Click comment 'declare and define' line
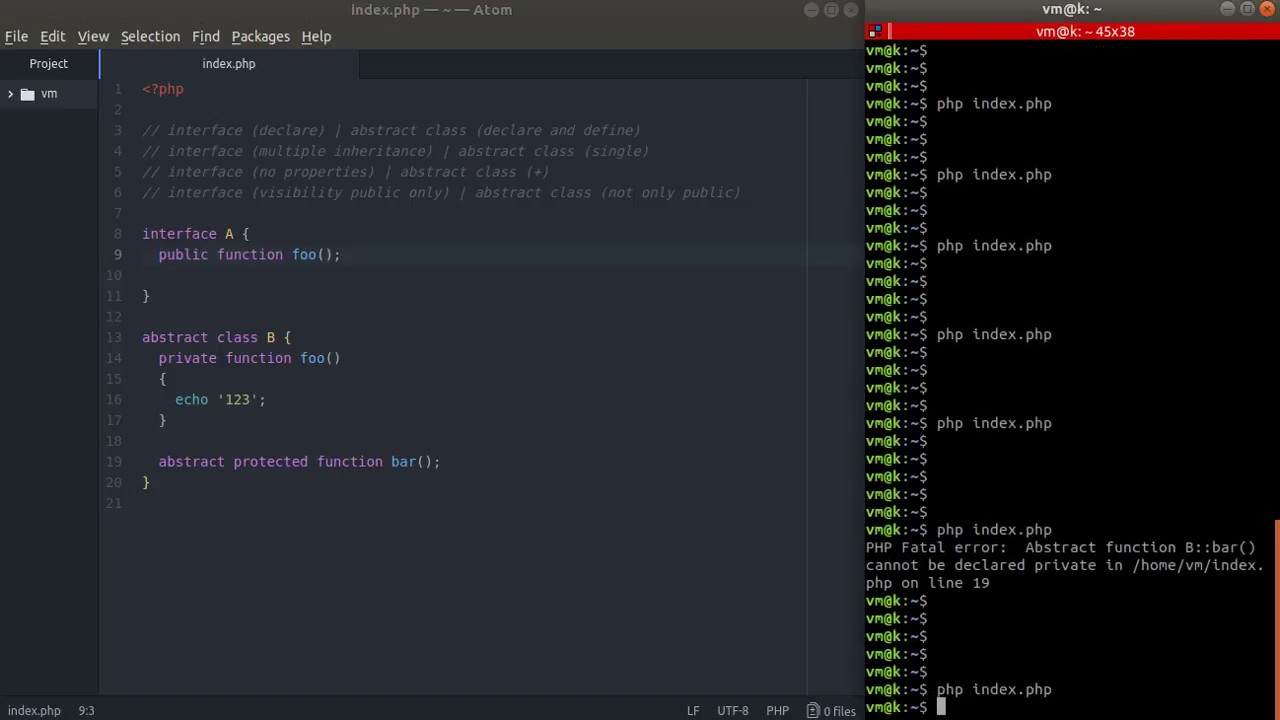This screenshot has width=1280, height=720. (x=391, y=130)
